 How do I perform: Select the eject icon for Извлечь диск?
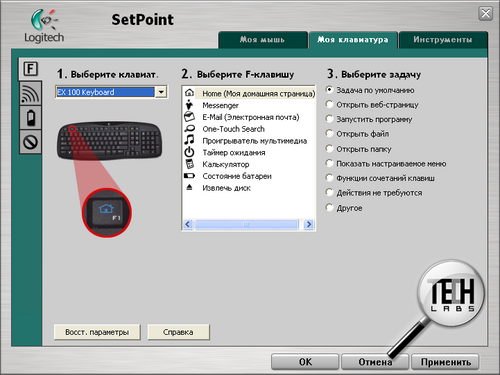coord(189,187)
